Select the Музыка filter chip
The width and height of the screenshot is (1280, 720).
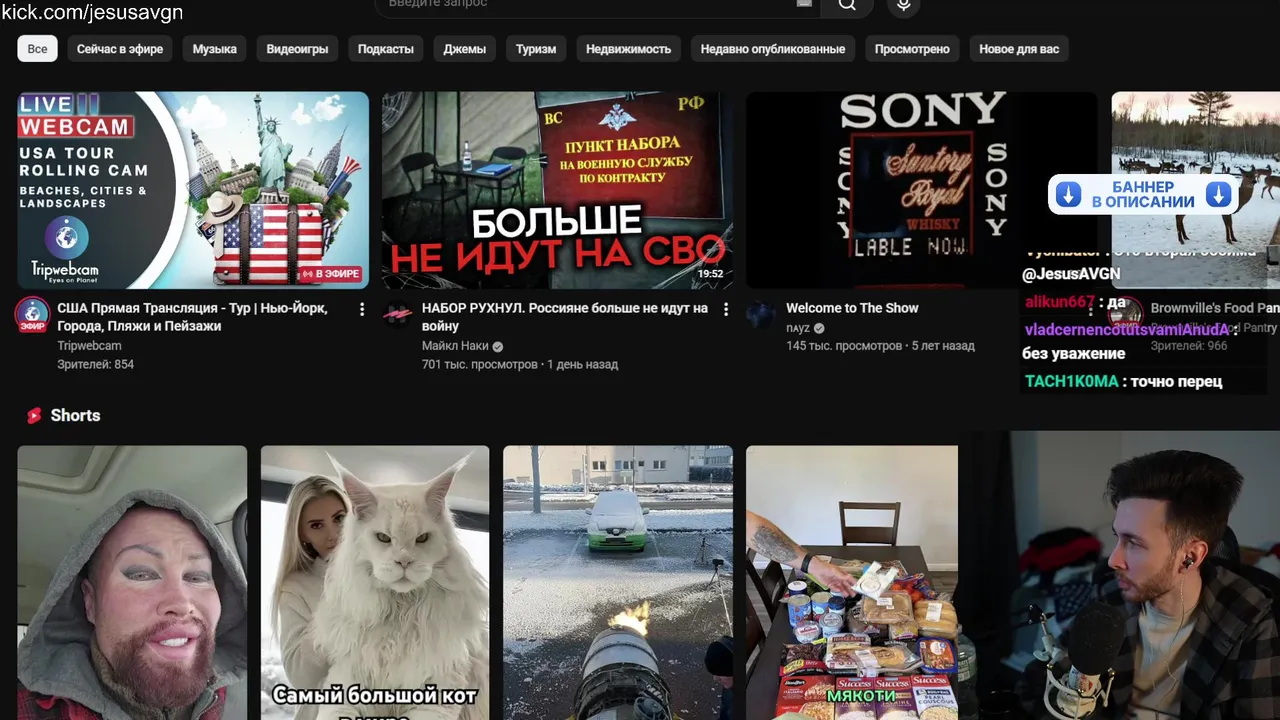point(215,49)
